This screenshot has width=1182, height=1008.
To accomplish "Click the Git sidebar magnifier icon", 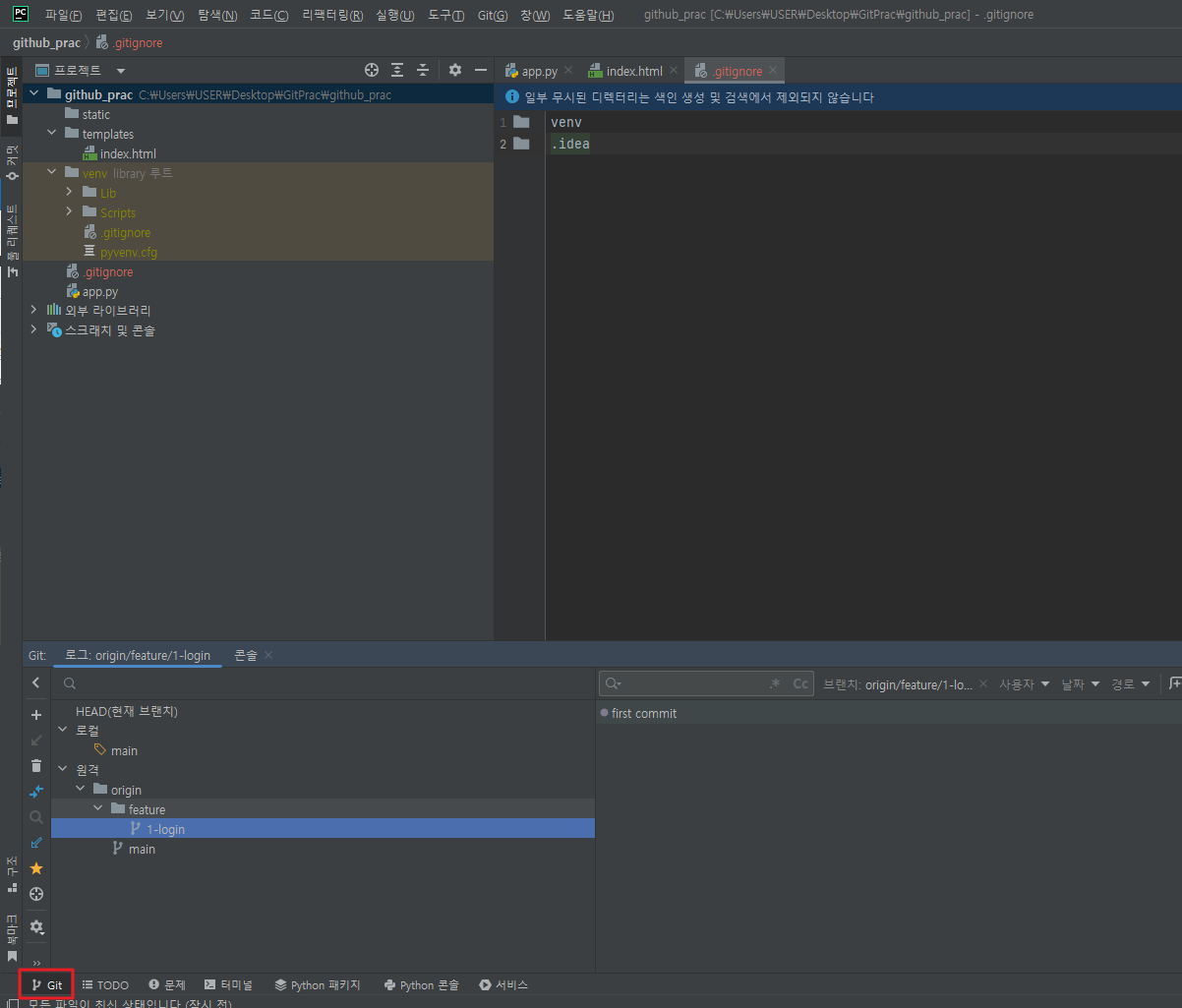I will tap(36, 817).
